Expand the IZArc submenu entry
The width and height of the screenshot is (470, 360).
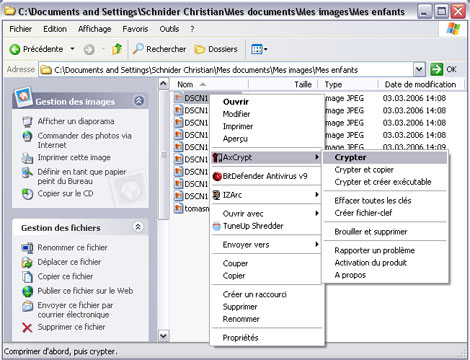pos(267,195)
